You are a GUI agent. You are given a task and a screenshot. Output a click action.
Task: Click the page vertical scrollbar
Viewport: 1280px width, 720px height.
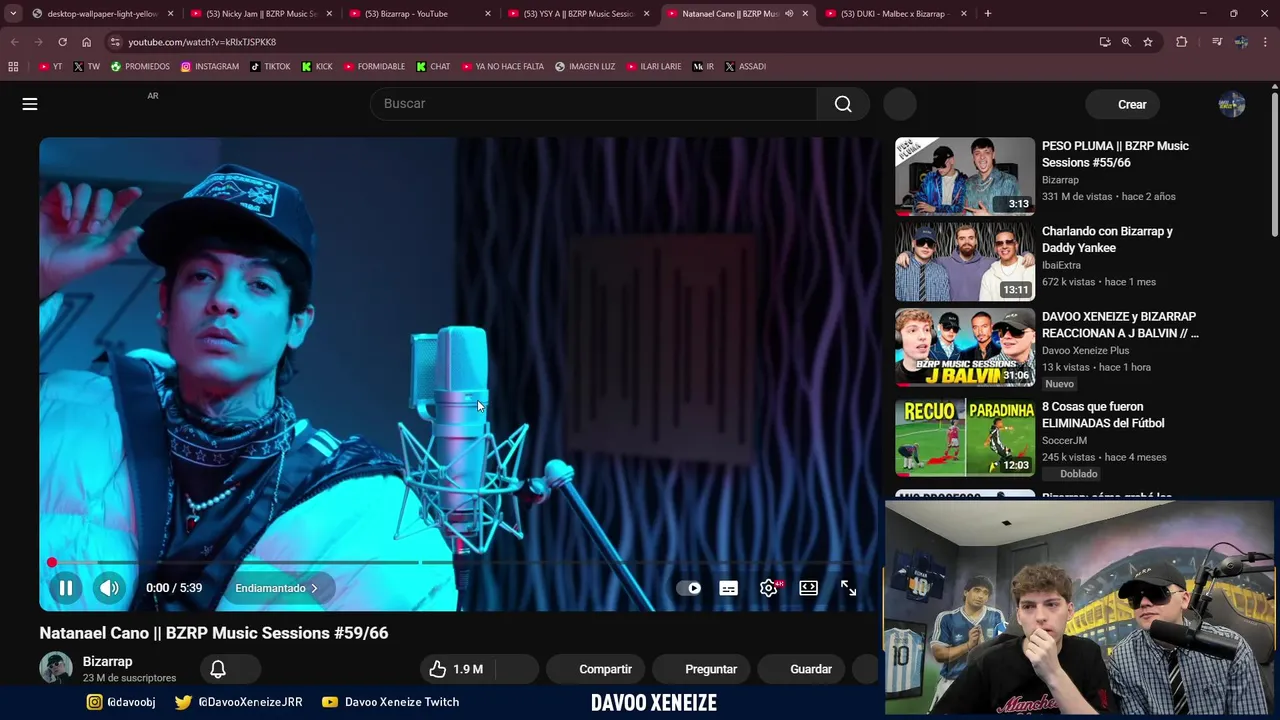(1275, 165)
